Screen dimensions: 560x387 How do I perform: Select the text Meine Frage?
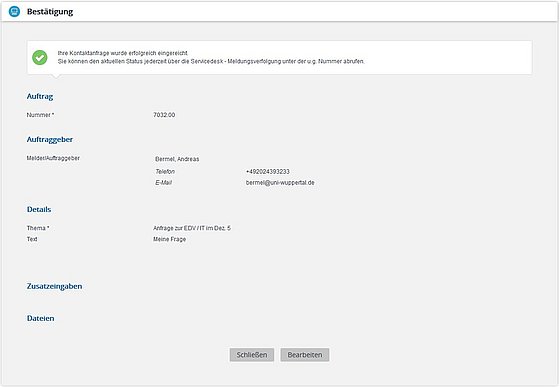pyautogui.click(x=170, y=239)
